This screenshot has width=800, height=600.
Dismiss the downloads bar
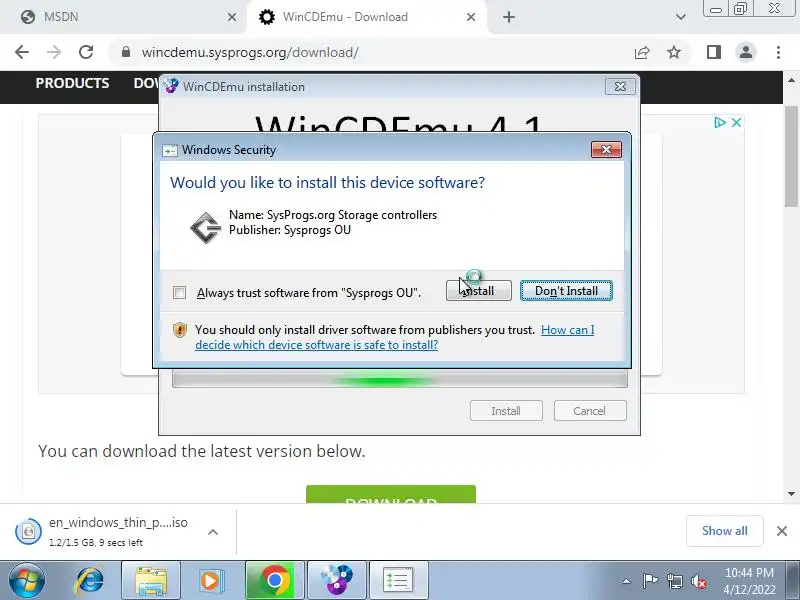(x=782, y=531)
